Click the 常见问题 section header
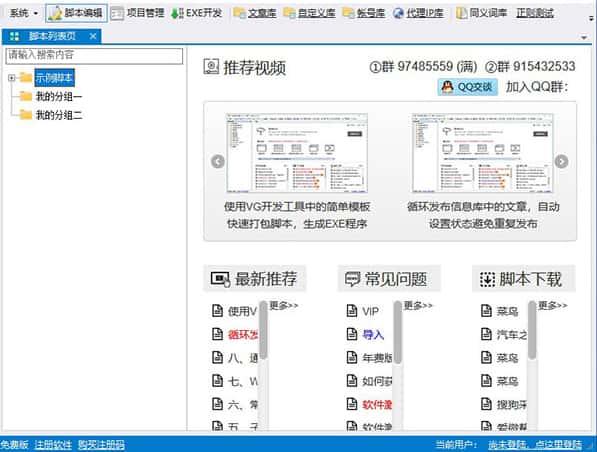 click(x=389, y=279)
